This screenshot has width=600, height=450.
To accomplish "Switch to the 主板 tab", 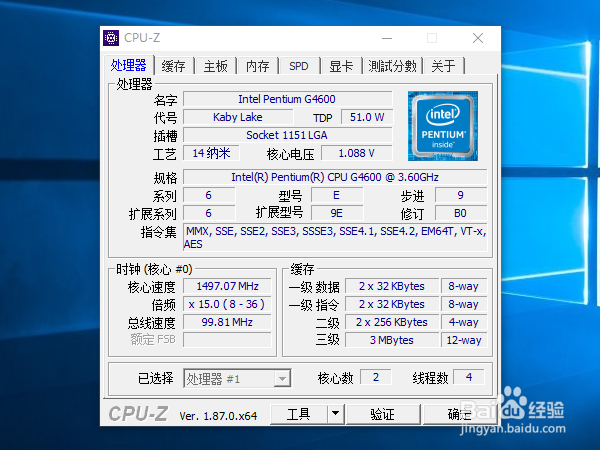I will click(215, 66).
